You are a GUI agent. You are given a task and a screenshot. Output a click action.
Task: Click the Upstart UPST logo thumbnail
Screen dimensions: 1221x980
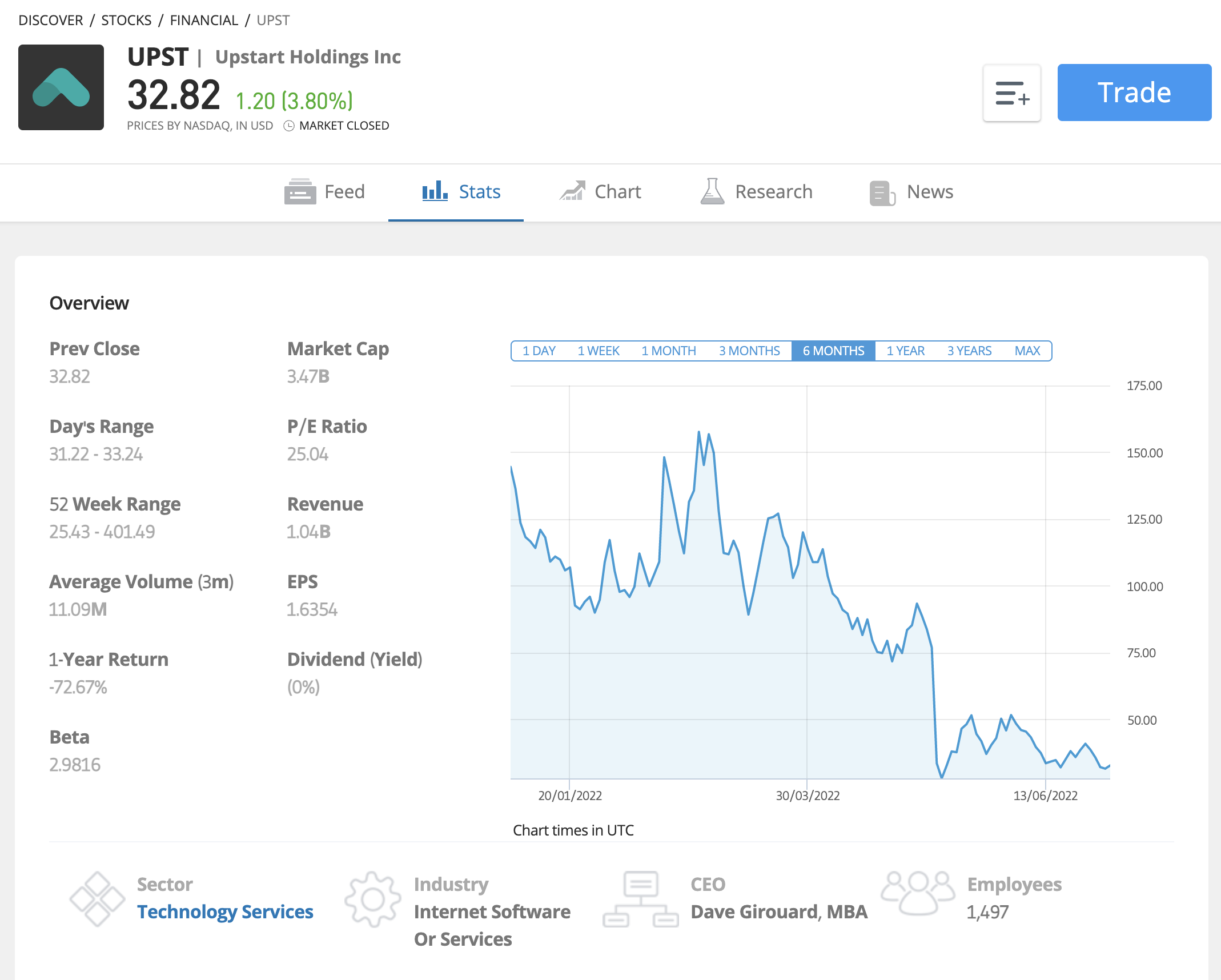coord(61,87)
